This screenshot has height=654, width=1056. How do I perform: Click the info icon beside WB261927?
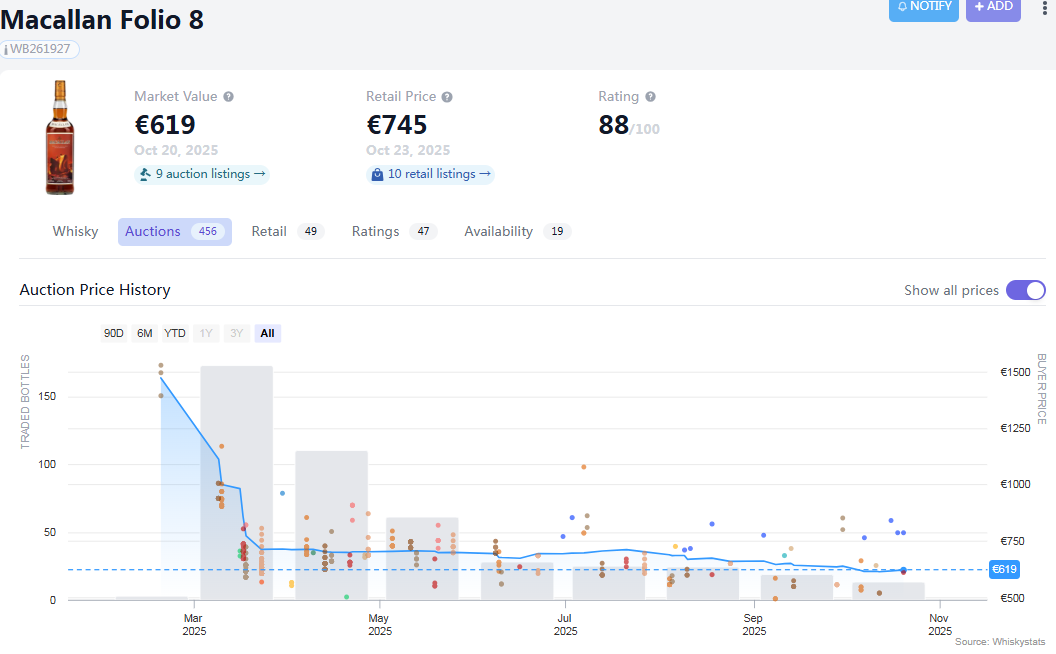click(x=6, y=49)
